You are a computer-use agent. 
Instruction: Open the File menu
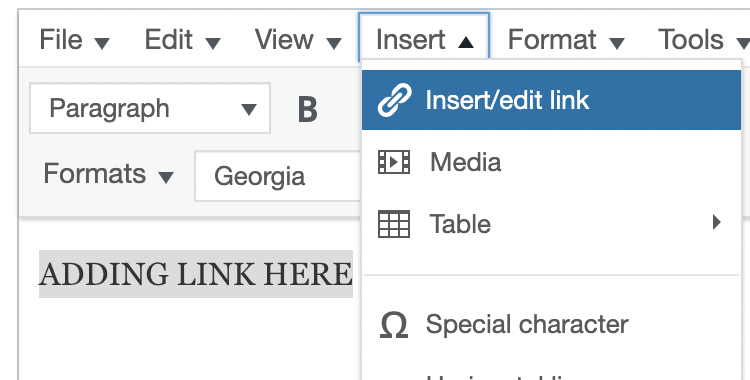(x=74, y=39)
